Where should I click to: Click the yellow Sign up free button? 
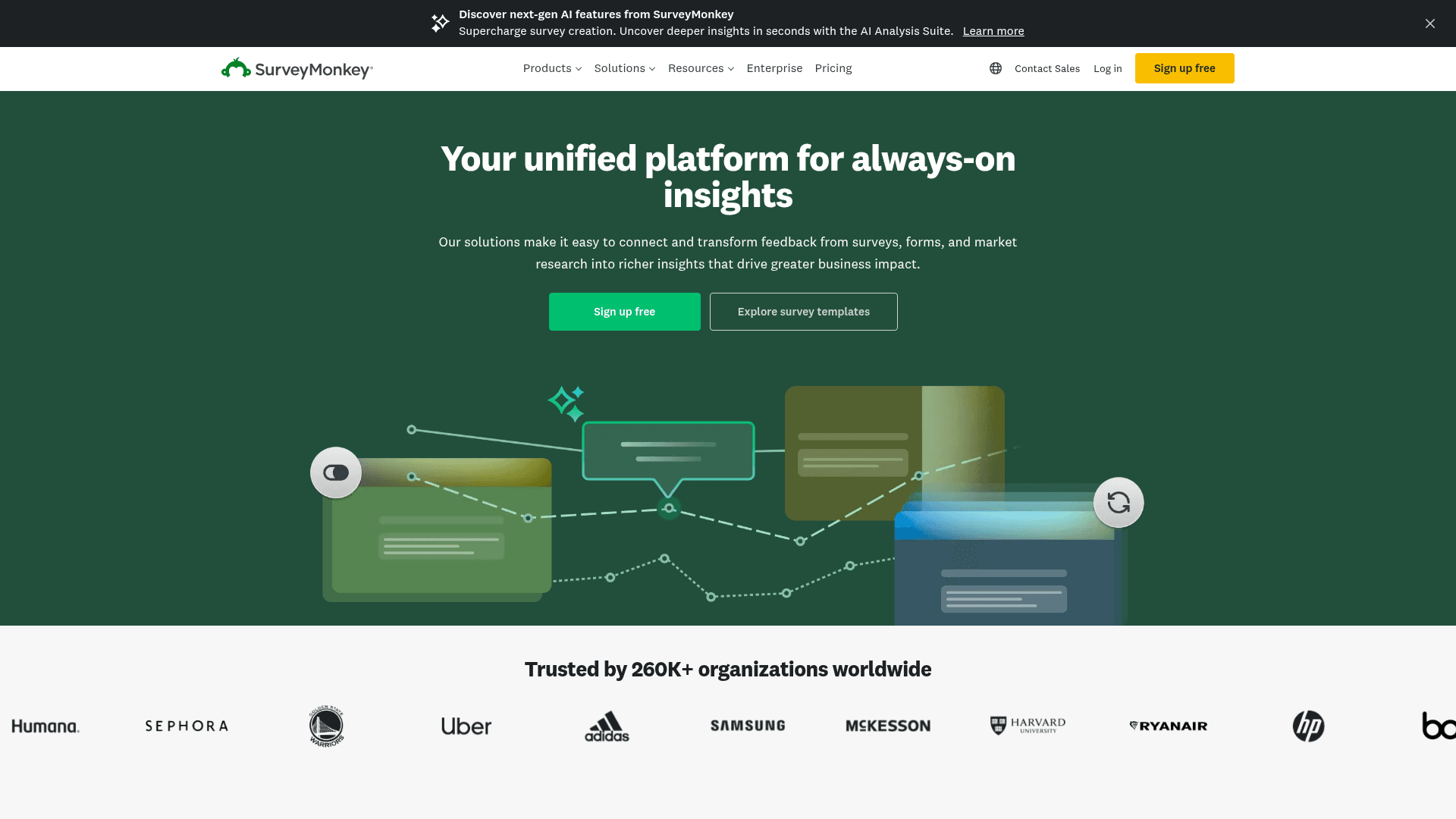[x=1185, y=68]
